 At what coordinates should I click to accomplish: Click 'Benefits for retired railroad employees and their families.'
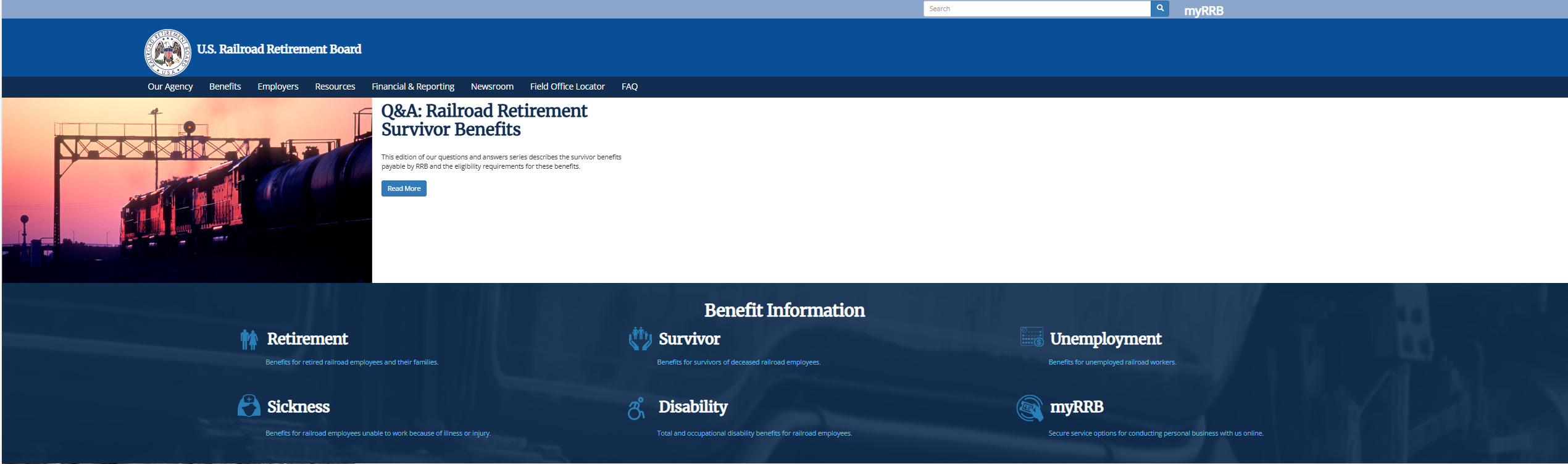[352, 362]
